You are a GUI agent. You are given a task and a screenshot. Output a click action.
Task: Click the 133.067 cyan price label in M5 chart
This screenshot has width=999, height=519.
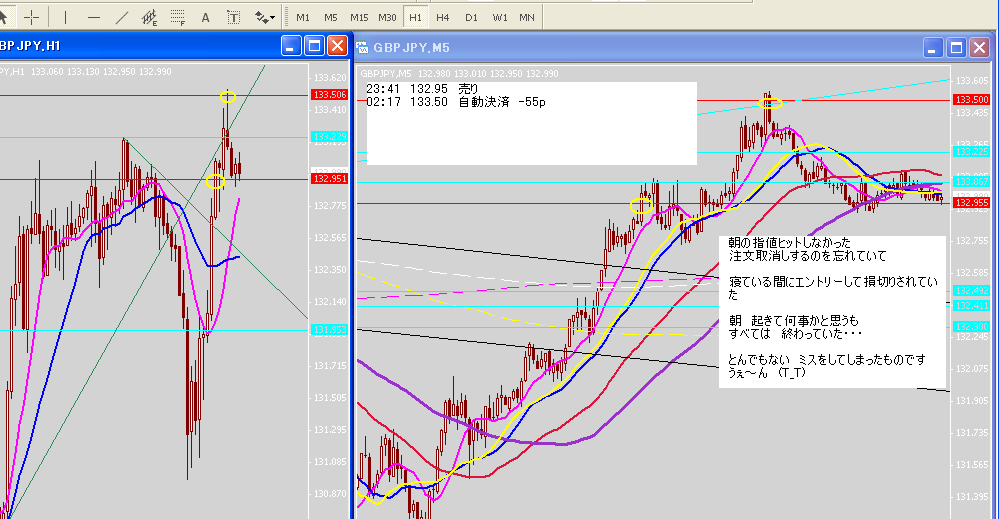coord(972,182)
